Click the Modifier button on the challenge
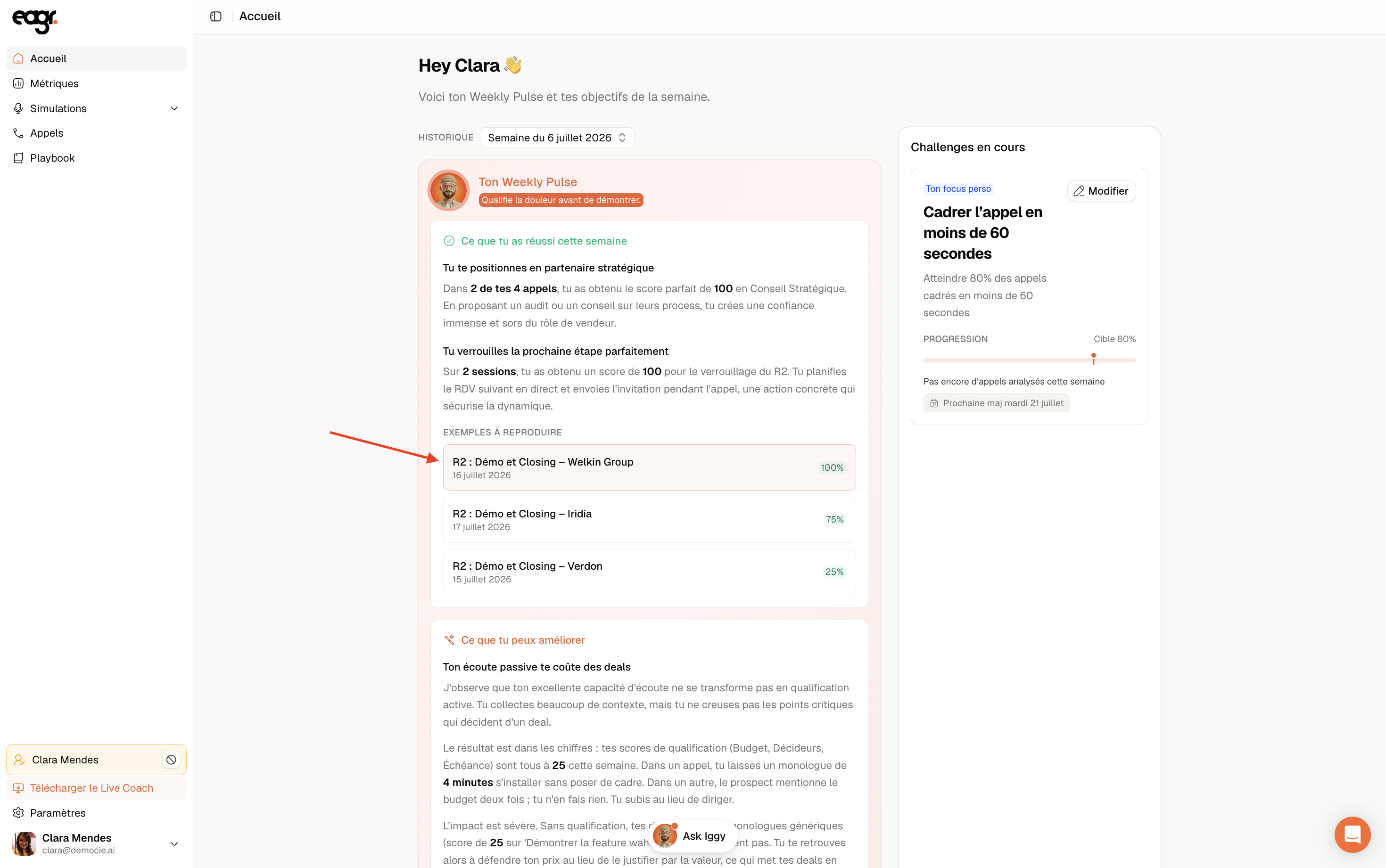The width and height of the screenshot is (1386, 868). [1101, 191]
